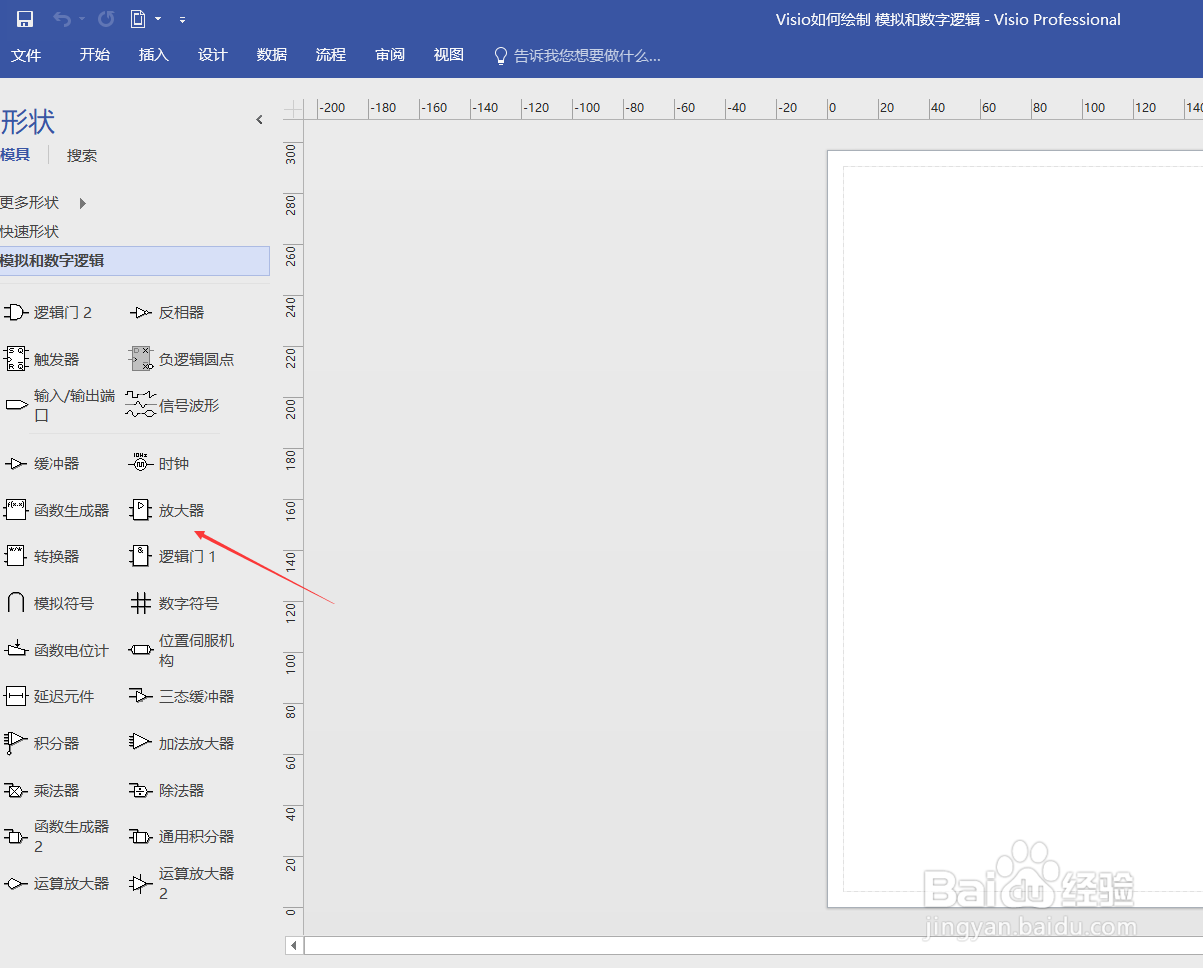Pick the 除法器 divider shape icon
1203x968 pixels.
(141, 790)
